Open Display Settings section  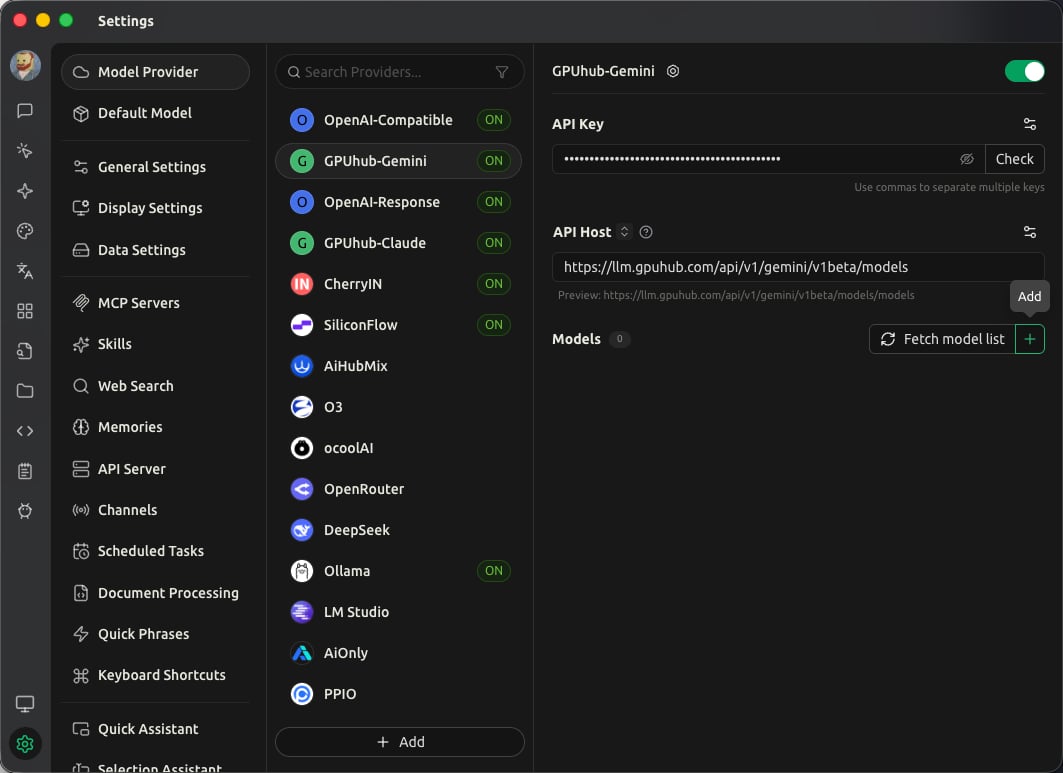pos(155,208)
